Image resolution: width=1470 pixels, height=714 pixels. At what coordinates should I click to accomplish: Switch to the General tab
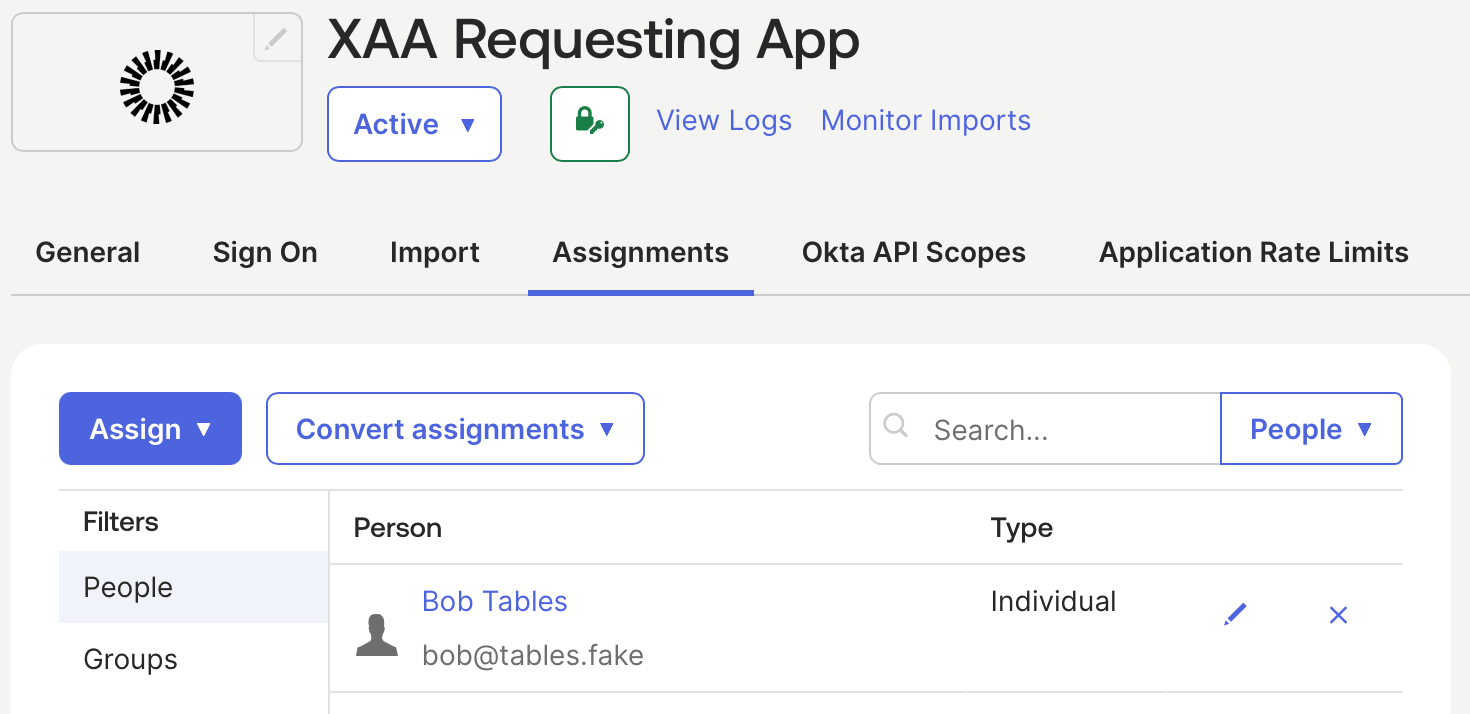point(88,252)
